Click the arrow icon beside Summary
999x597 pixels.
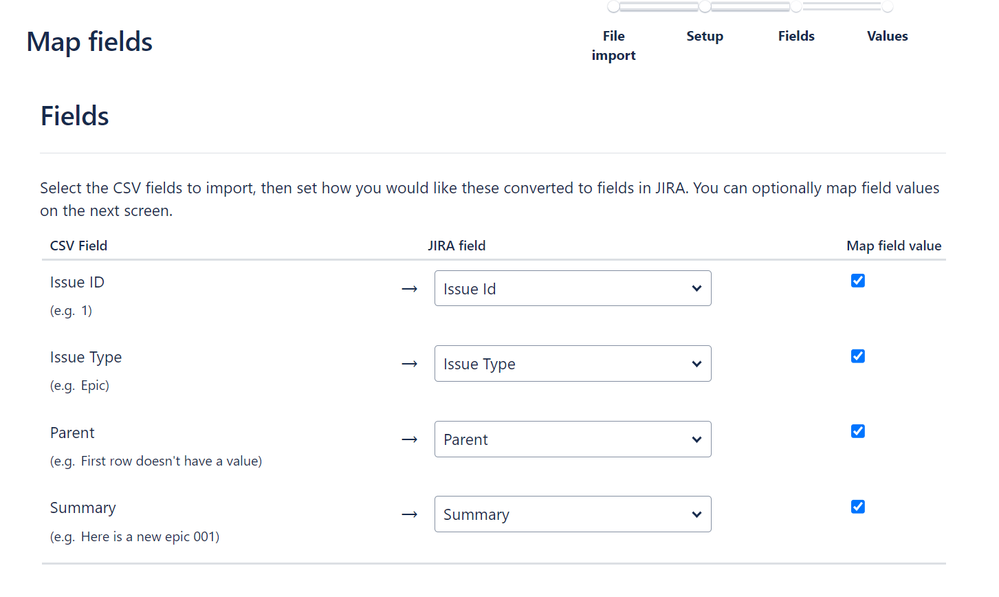(x=409, y=514)
